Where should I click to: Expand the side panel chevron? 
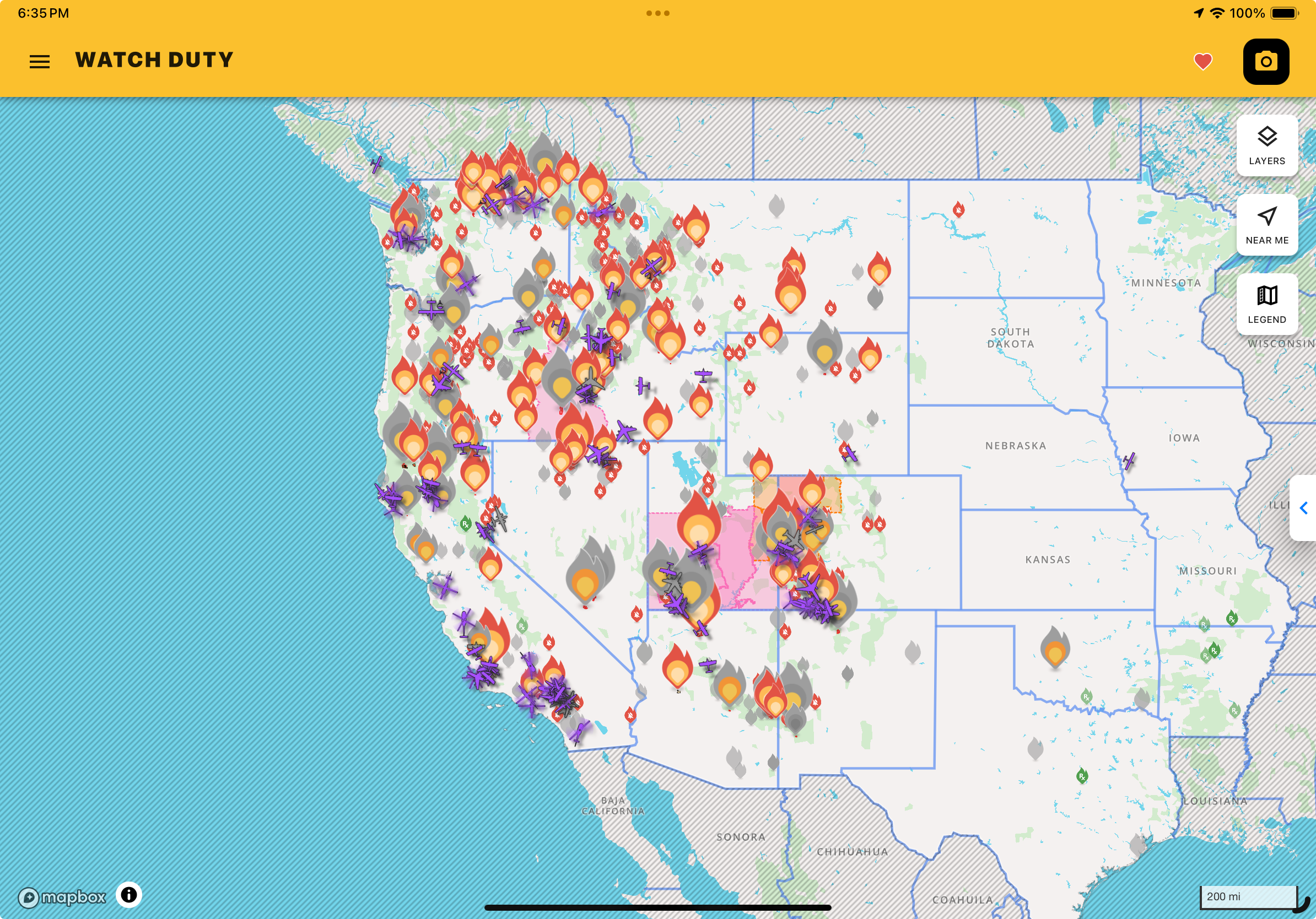1303,507
